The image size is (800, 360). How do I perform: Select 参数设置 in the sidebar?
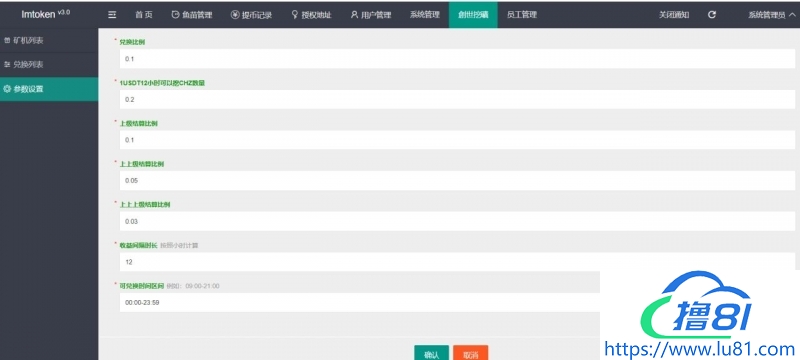coord(49,89)
